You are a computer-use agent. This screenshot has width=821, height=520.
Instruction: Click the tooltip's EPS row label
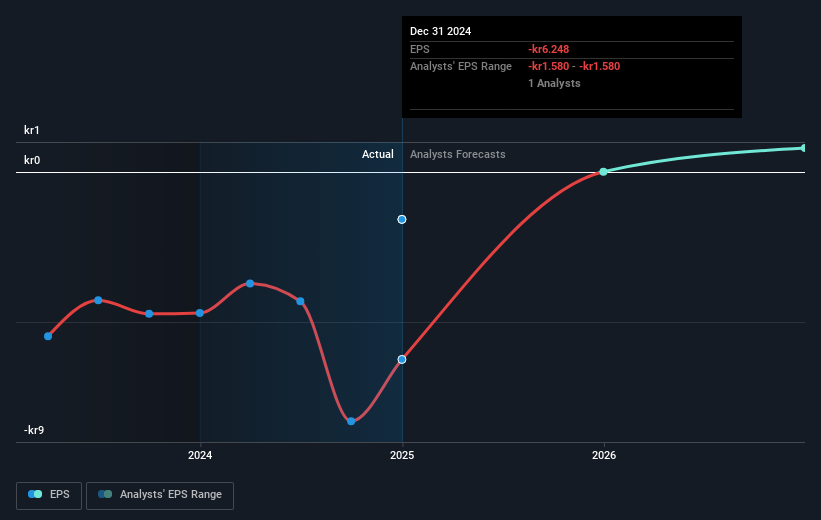(x=419, y=49)
